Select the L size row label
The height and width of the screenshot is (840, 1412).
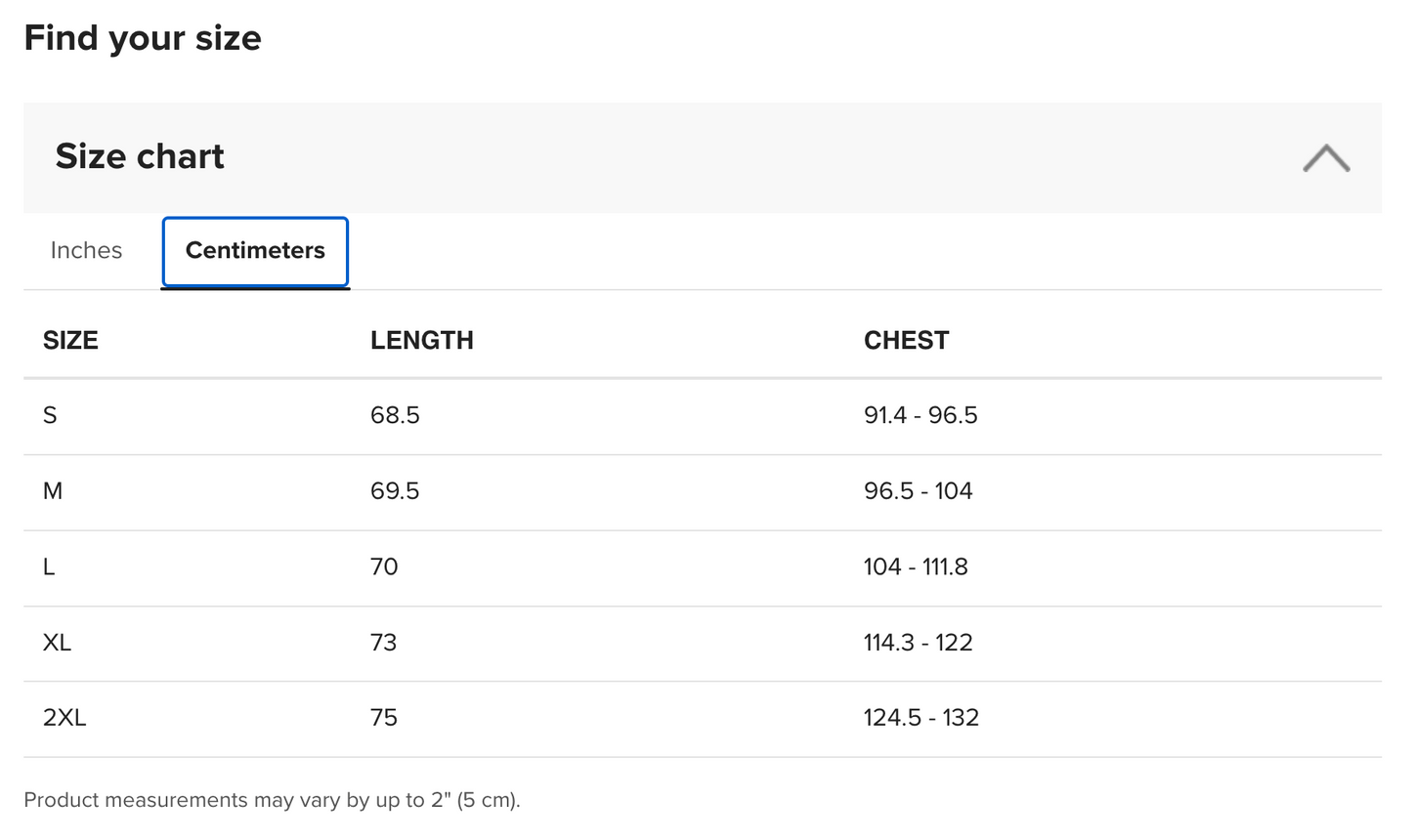tap(49, 567)
